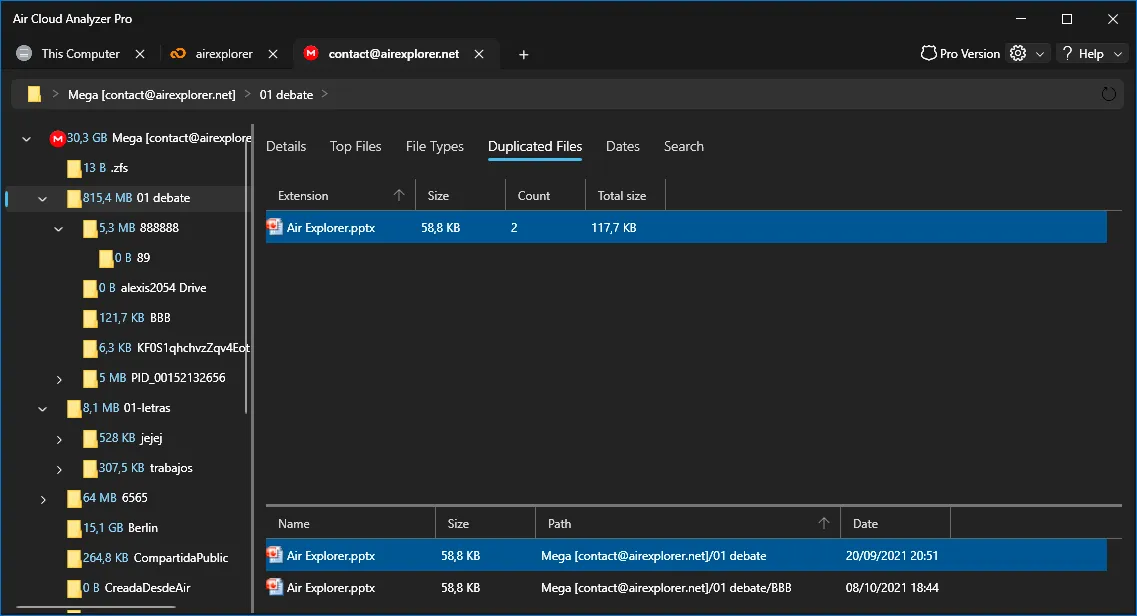Expand the 6565 folder node
The height and width of the screenshot is (616, 1137).
[44, 499]
